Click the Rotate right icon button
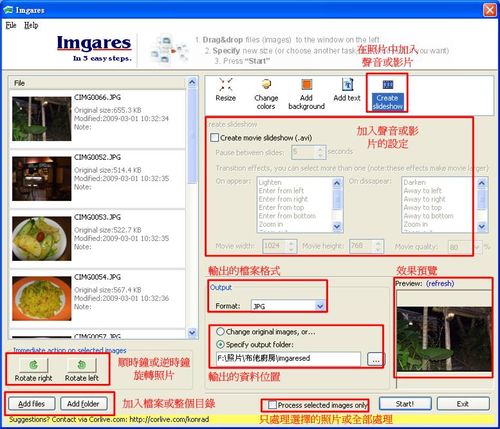This screenshot has width=500, height=429. tap(34, 365)
